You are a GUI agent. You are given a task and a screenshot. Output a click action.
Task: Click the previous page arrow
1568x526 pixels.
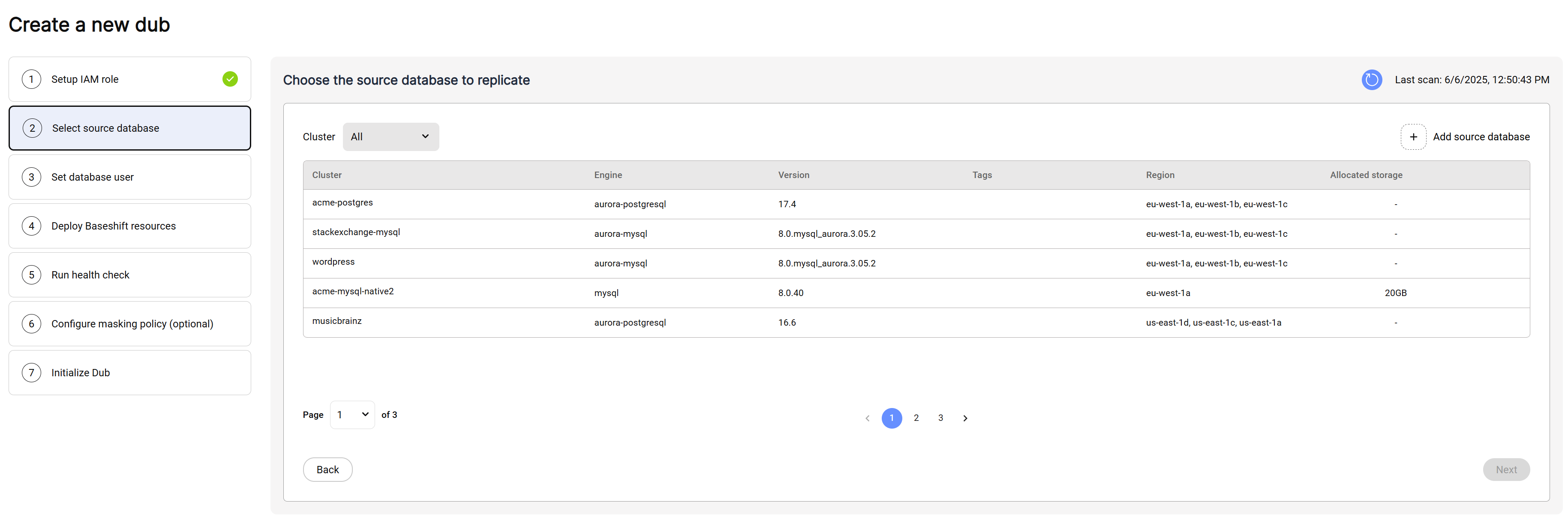(868, 418)
